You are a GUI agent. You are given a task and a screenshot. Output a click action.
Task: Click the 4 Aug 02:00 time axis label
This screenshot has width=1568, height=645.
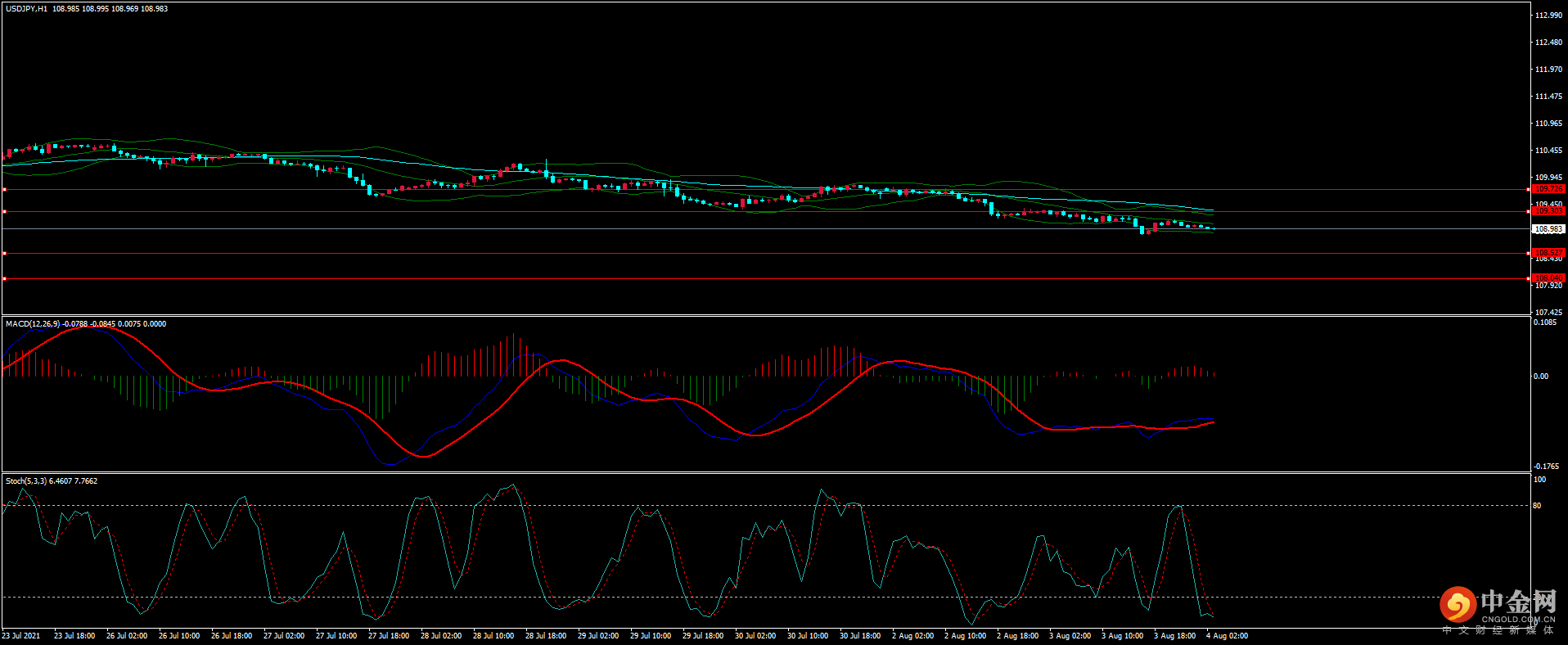[x=1227, y=636]
